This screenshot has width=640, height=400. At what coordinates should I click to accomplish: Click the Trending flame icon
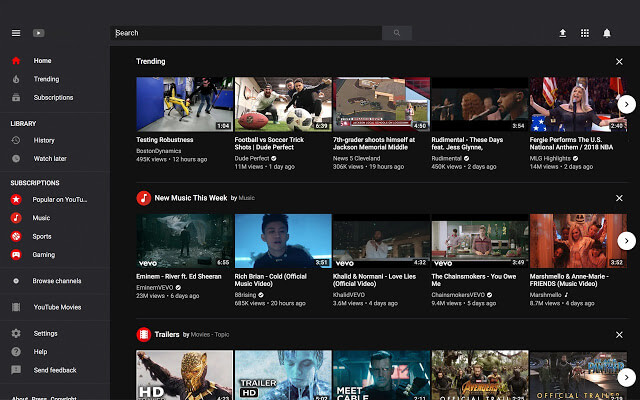pyautogui.click(x=16, y=79)
